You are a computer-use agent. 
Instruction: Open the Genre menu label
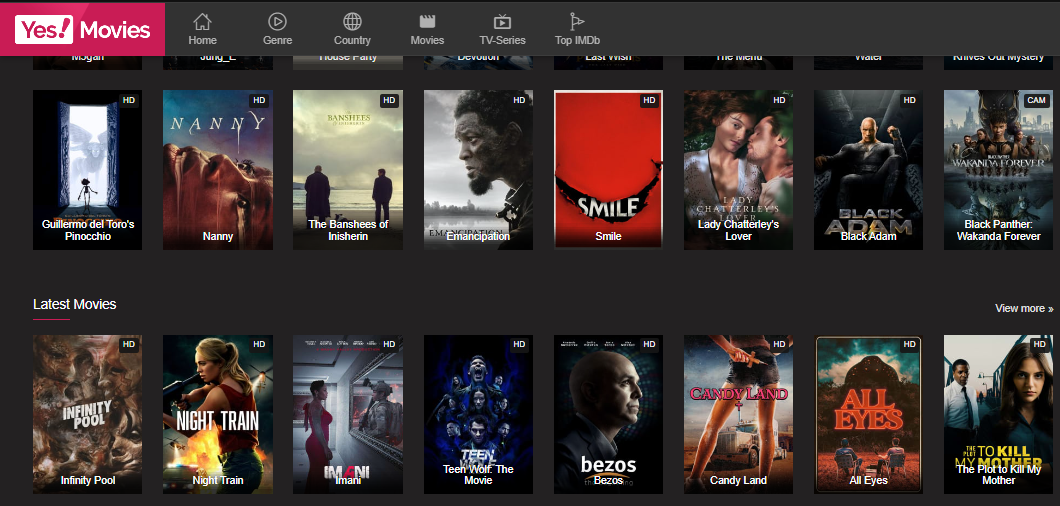pos(277,40)
